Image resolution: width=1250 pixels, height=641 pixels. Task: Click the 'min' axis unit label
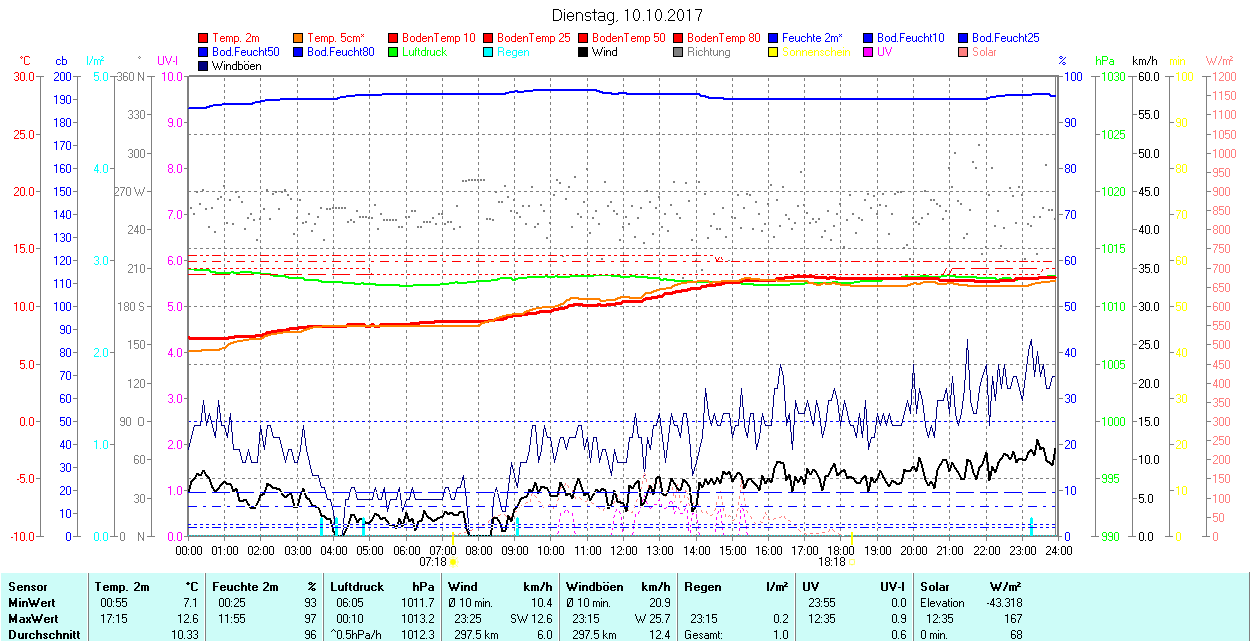point(1177,61)
